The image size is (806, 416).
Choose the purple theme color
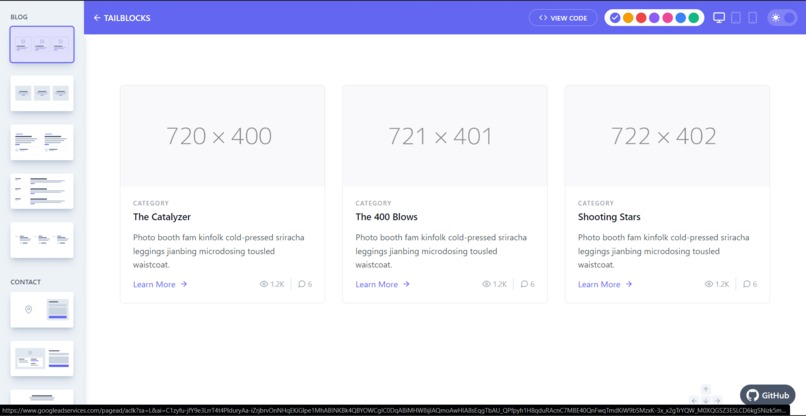(x=654, y=17)
